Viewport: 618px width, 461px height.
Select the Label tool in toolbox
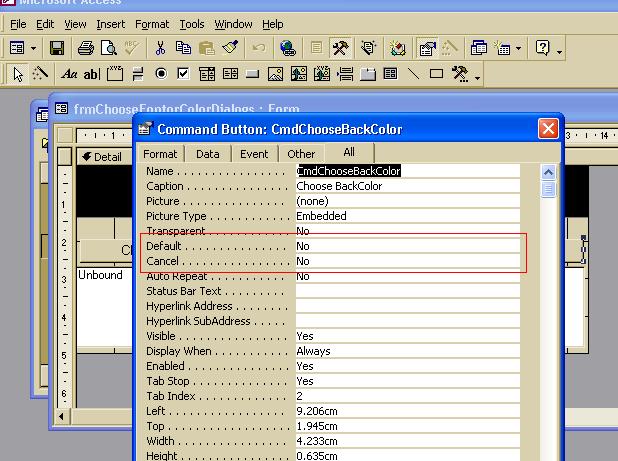(x=69, y=74)
